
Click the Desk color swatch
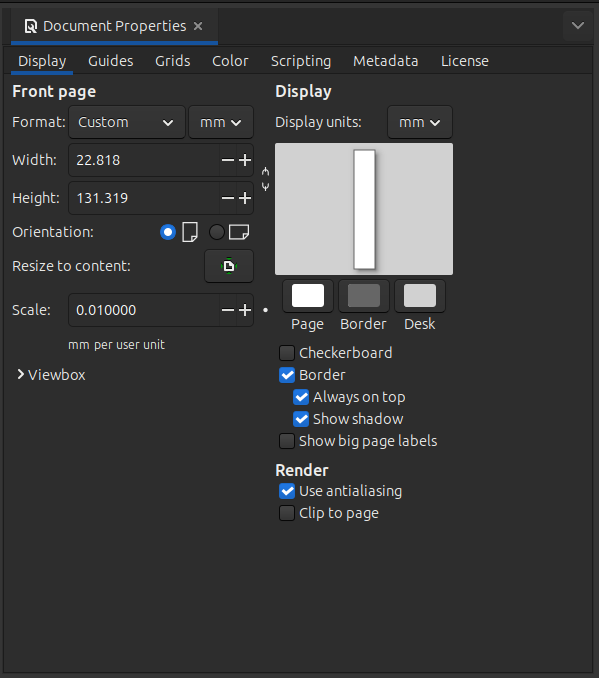coord(420,296)
